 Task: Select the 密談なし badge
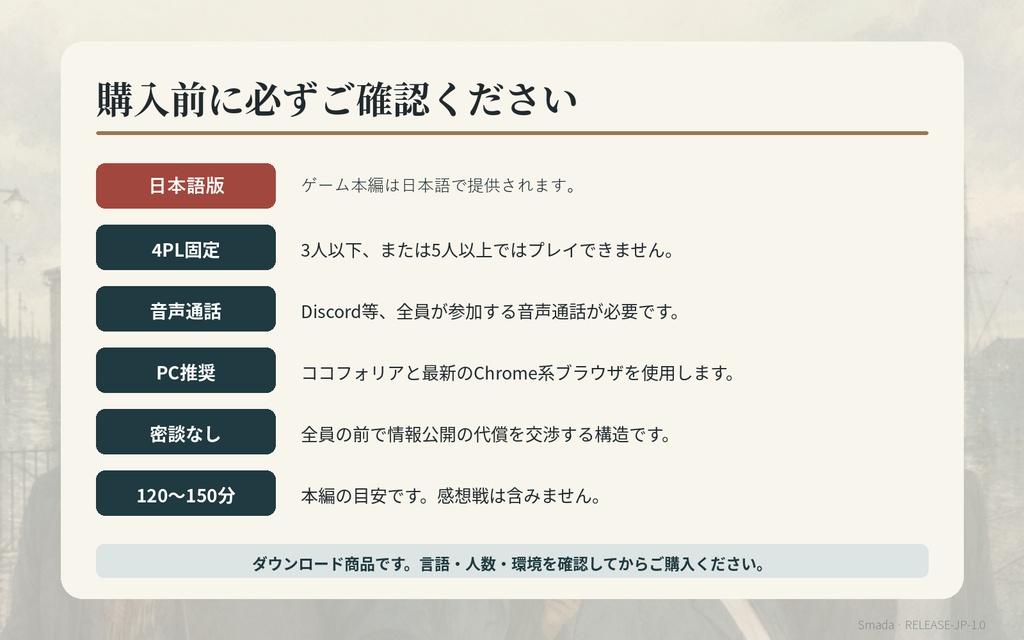tap(185, 432)
